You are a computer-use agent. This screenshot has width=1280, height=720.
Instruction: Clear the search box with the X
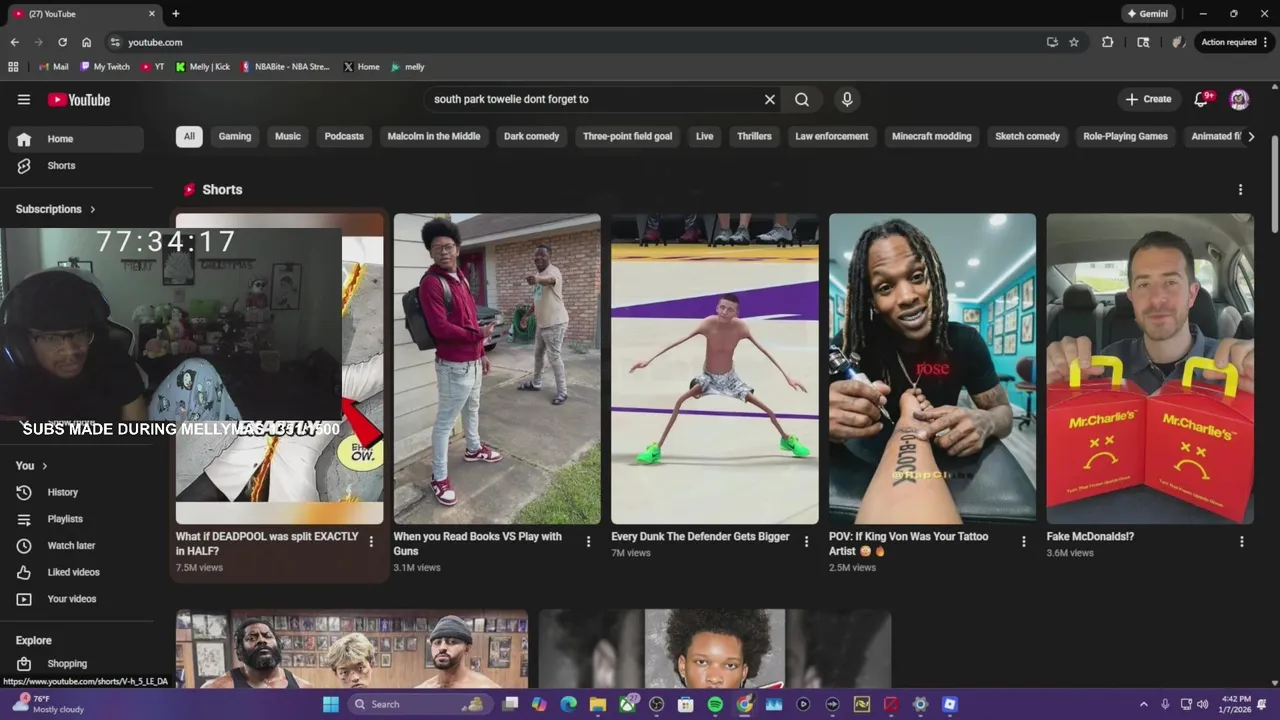(x=770, y=100)
